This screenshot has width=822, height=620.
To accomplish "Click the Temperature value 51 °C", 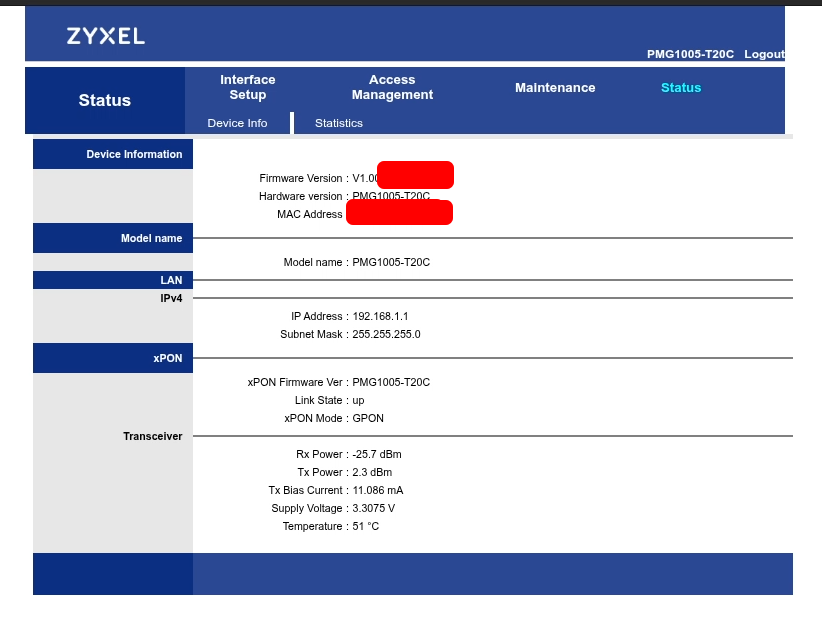I will click(365, 526).
